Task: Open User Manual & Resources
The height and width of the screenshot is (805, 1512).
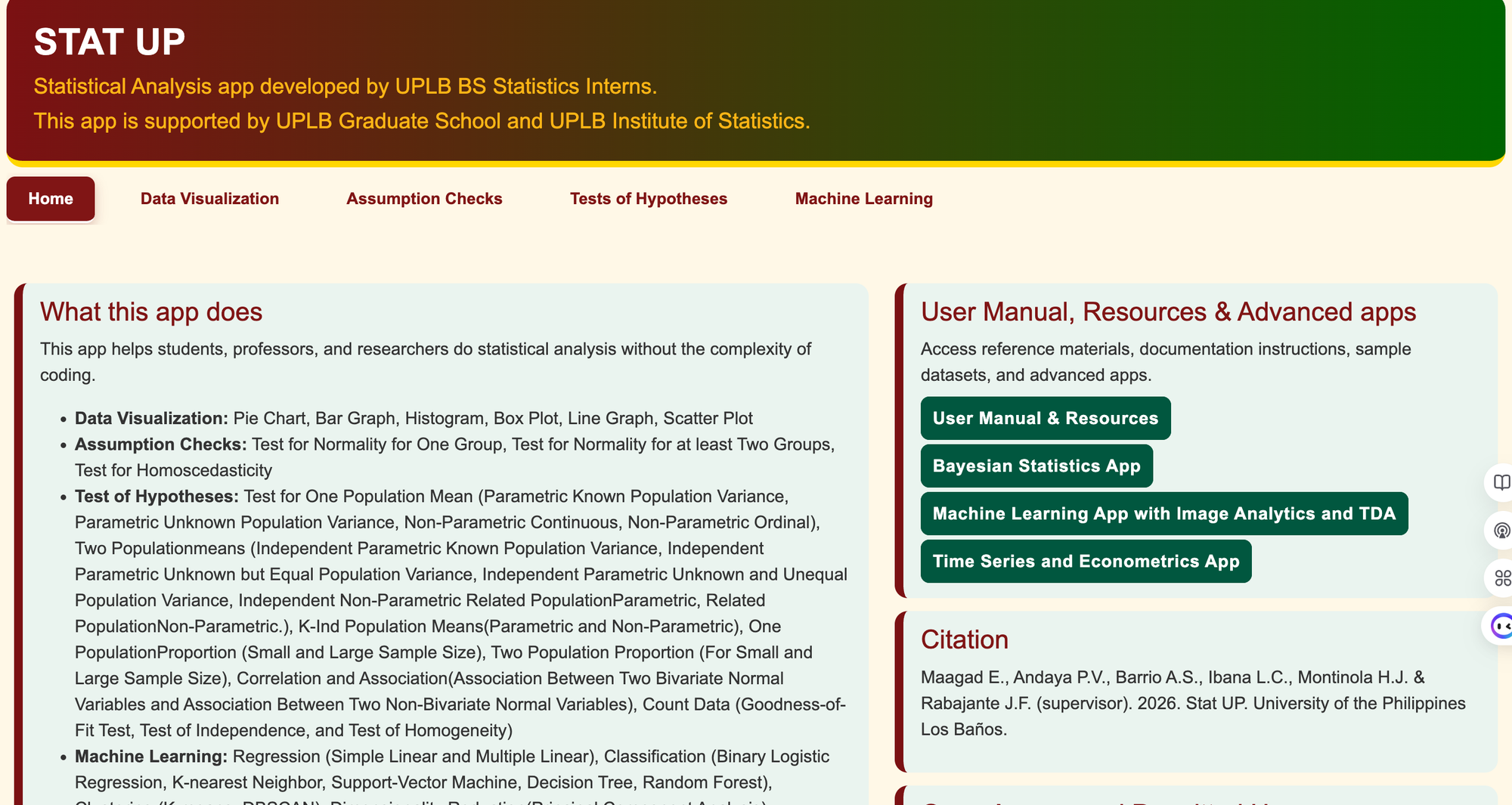Action: coord(1046,418)
